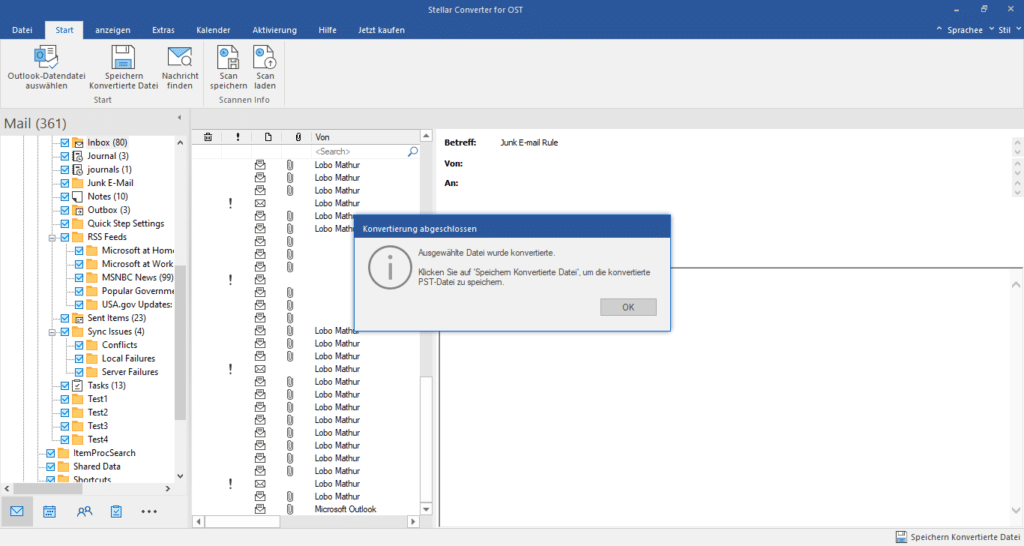
Task: Click the Journal (3) folder icon
Action: [78, 156]
